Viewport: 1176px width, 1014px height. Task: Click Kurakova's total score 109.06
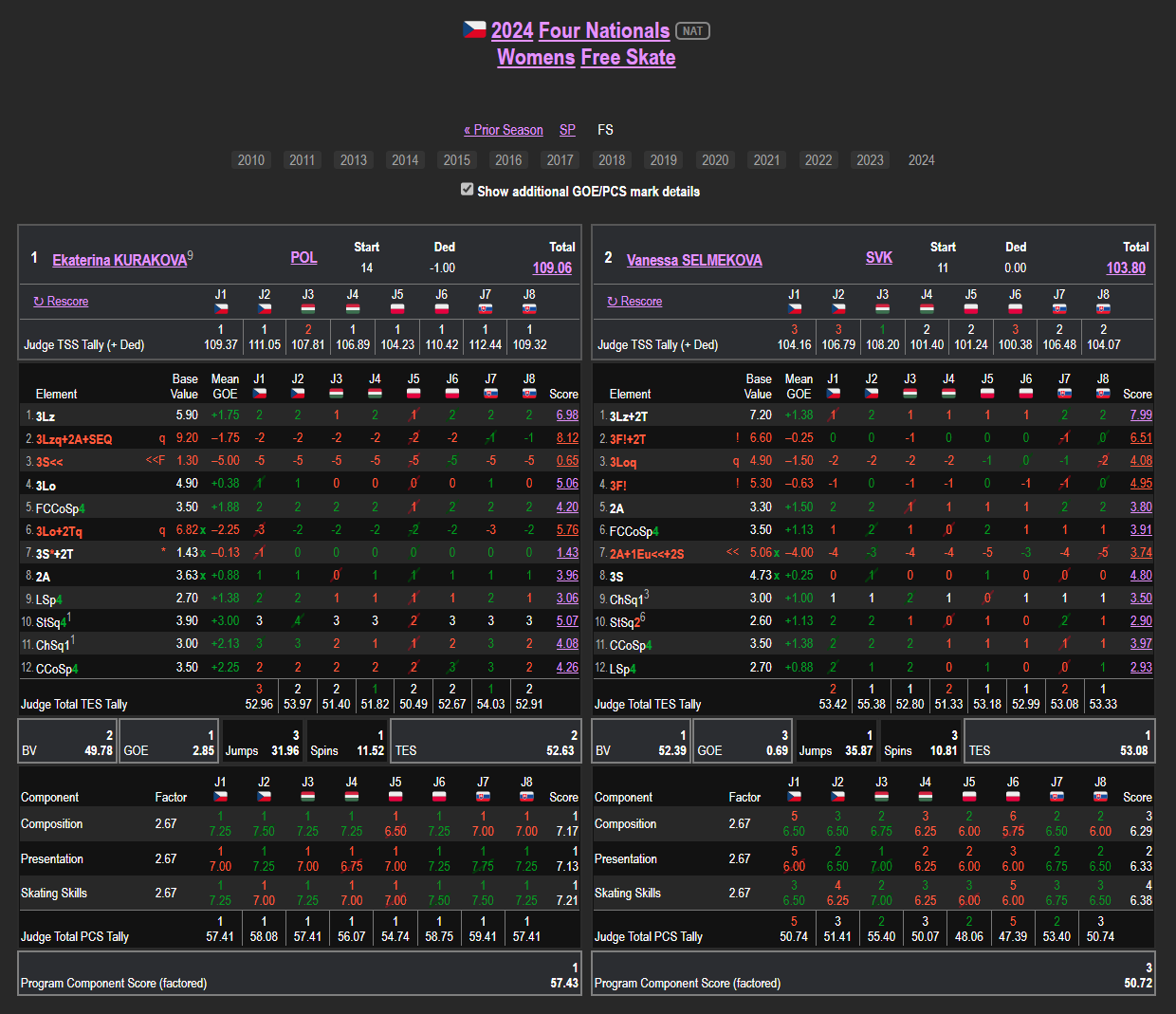coord(552,267)
